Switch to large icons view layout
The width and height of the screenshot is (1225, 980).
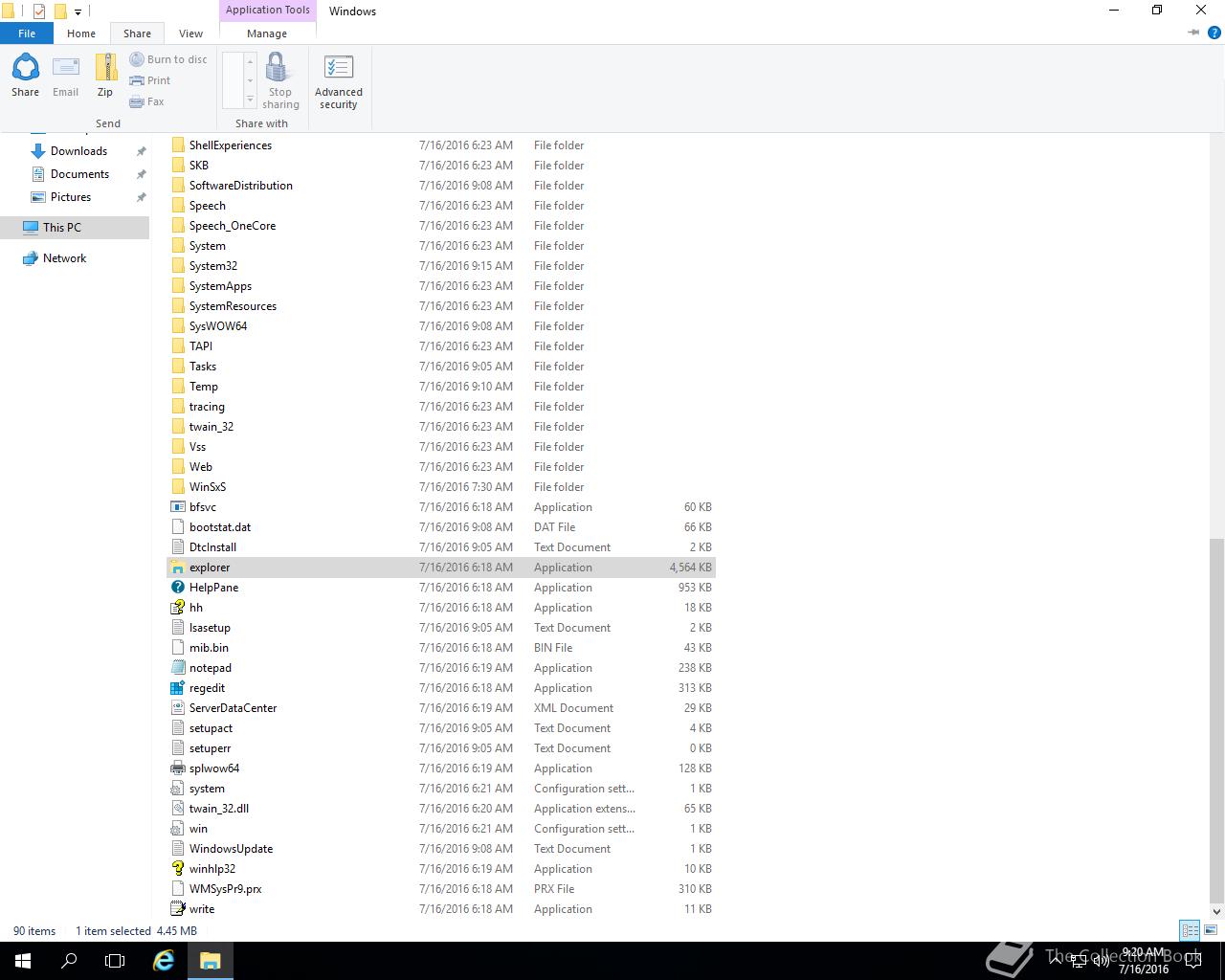pos(1211,930)
